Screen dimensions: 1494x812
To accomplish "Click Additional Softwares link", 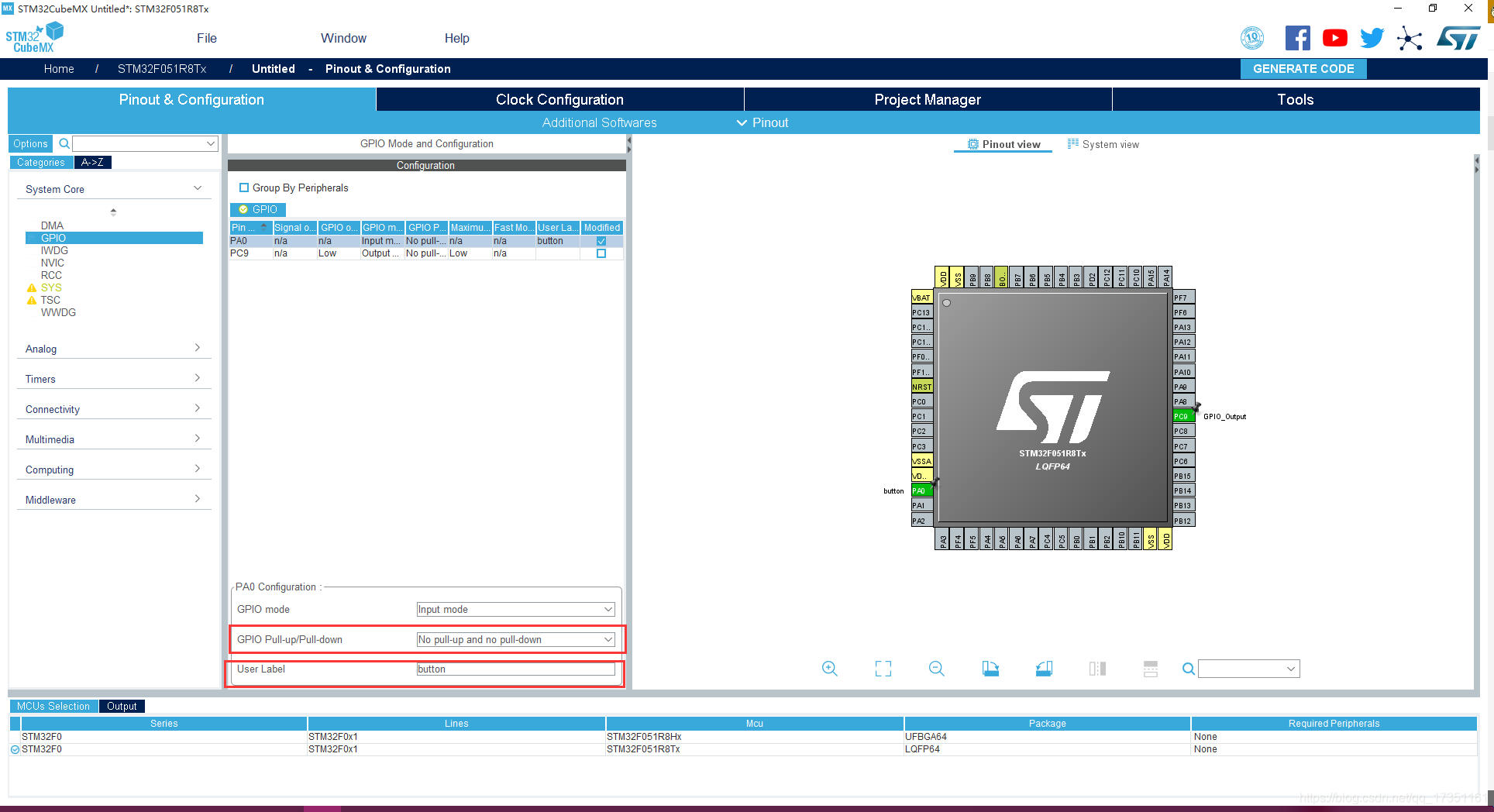I will 599,122.
